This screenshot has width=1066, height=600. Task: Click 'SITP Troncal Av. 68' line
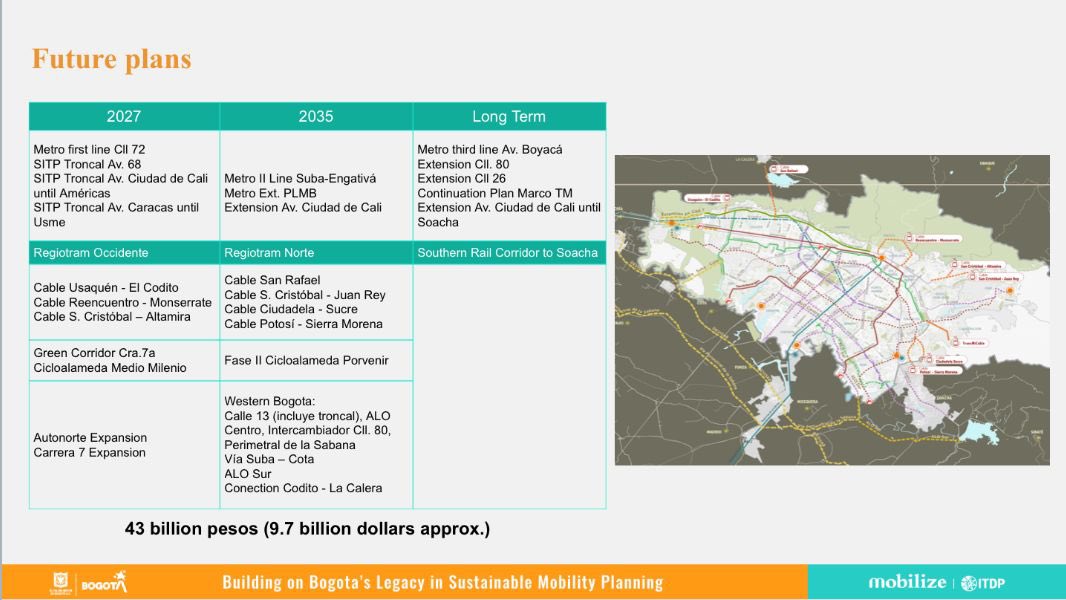(87, 164)
